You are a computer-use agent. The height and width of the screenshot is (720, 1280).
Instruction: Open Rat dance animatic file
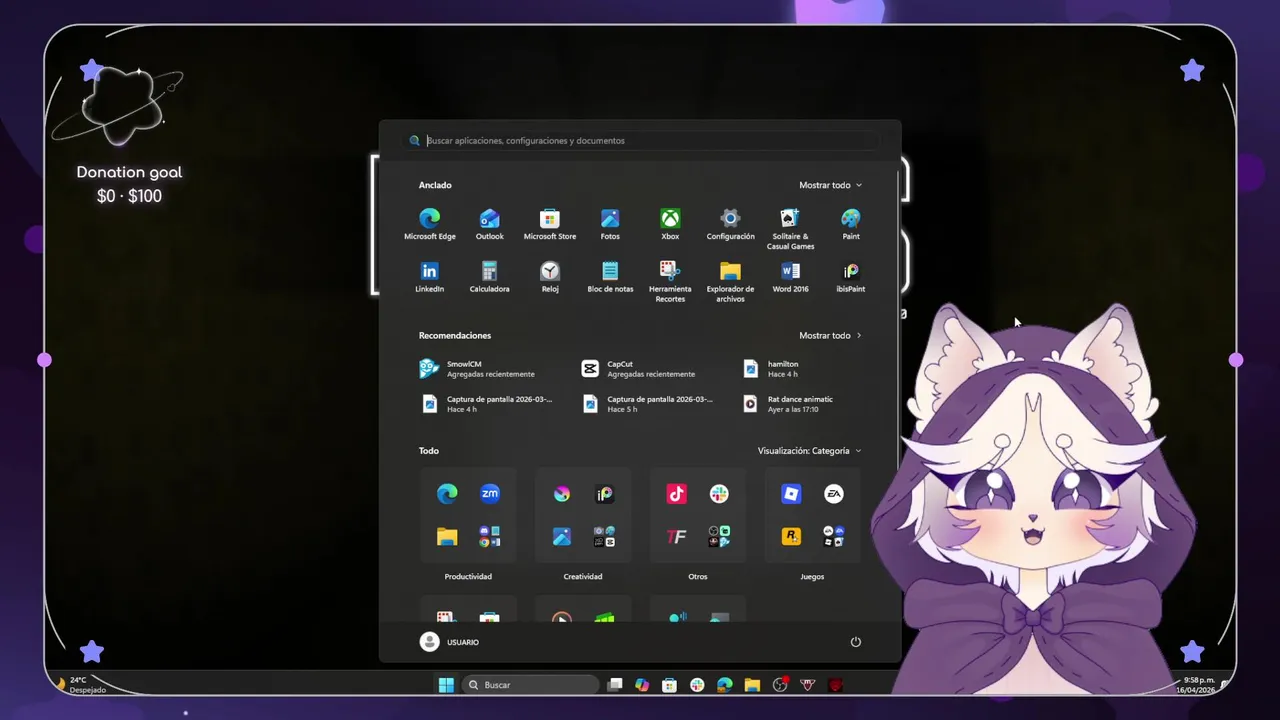788,404
